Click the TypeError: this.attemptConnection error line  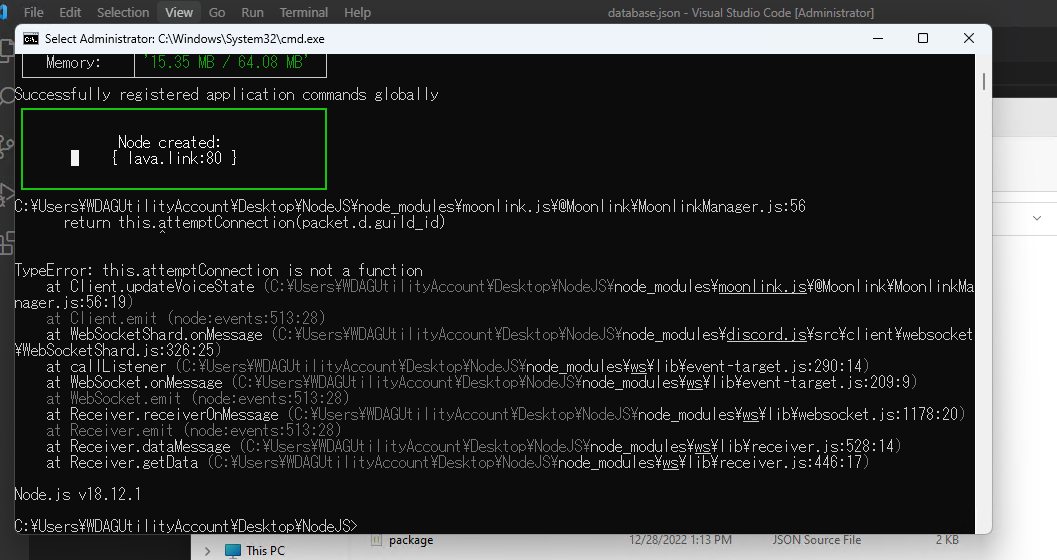(x=218, y=271)
